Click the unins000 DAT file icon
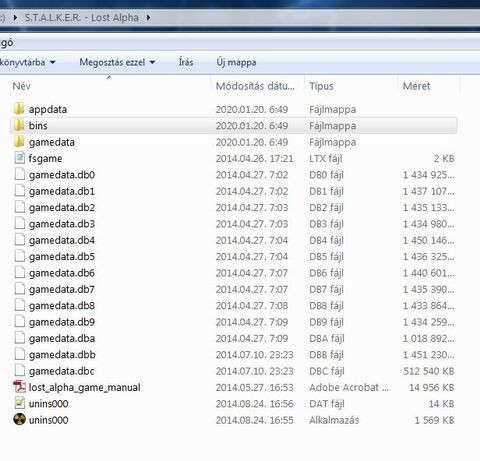The height and width of the screenshot is (461, 480). [20, 403]
